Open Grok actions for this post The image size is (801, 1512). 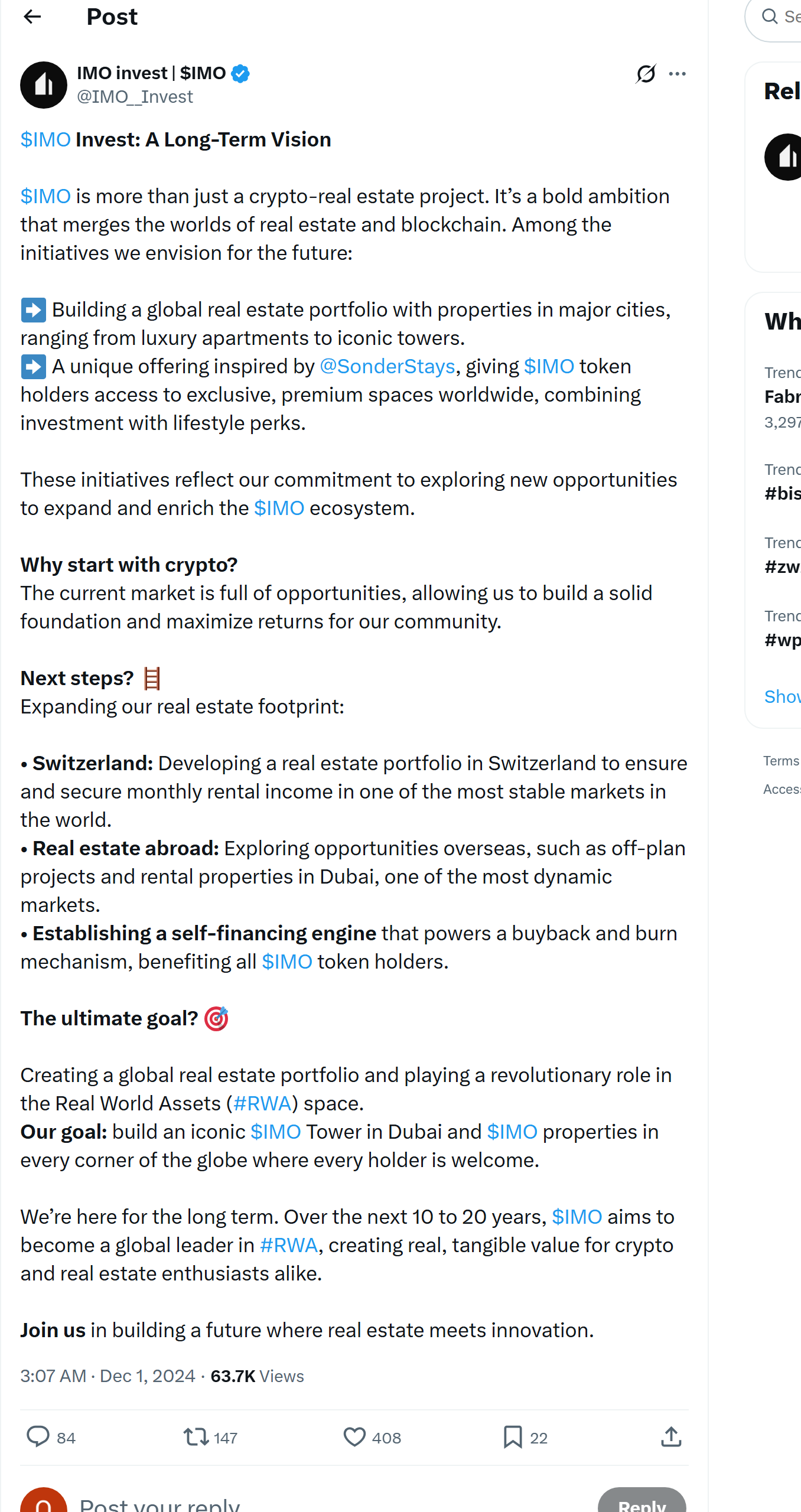[646, 73]
